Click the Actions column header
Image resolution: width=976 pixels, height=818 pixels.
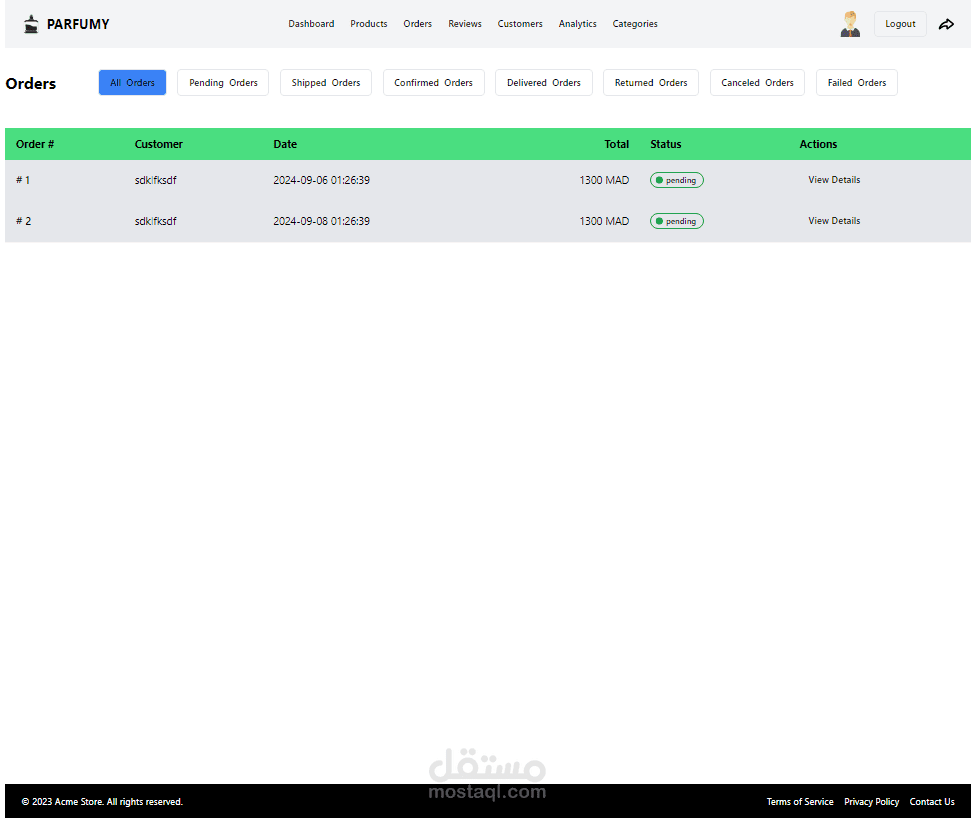(x=818, y=144)
